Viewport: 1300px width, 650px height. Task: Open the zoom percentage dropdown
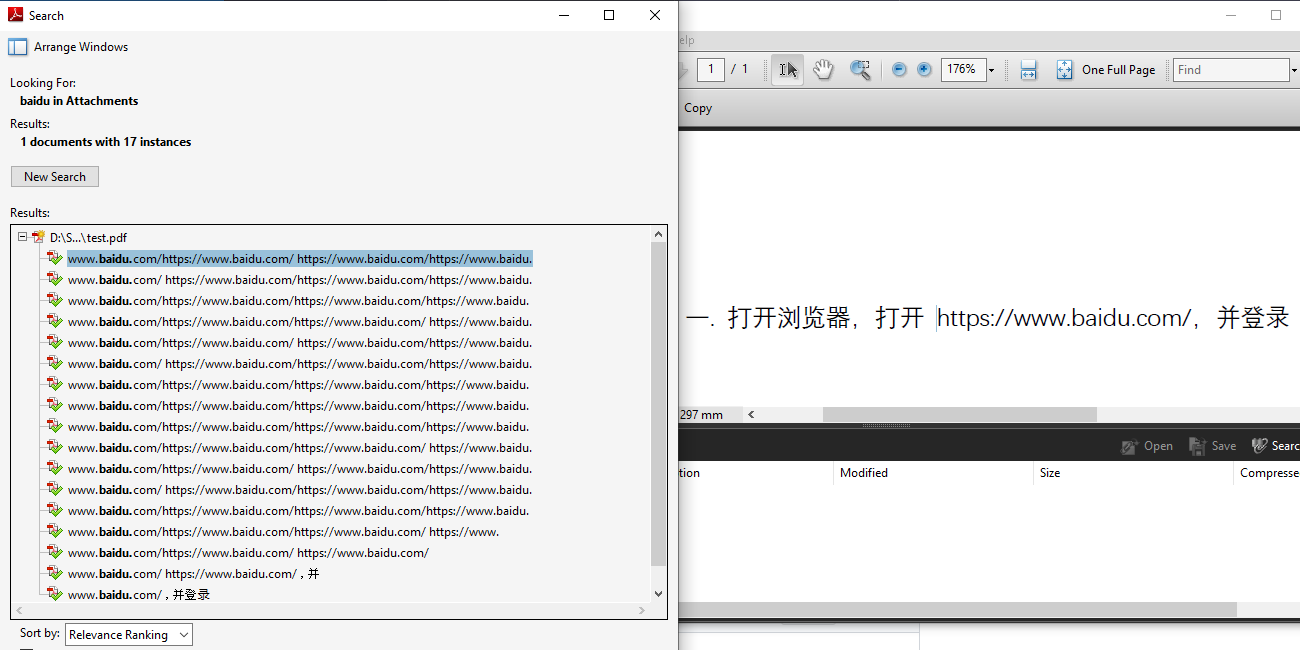(991, 69)
